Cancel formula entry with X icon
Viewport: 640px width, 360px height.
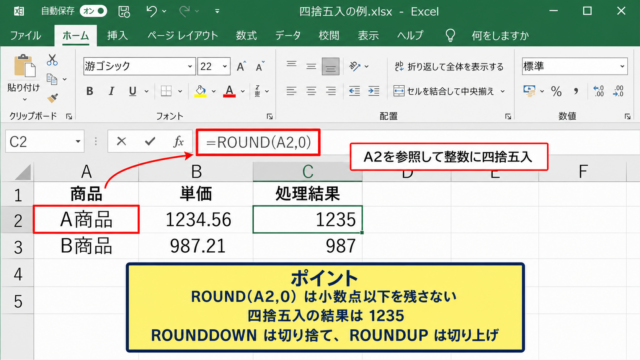coord(121,141)
